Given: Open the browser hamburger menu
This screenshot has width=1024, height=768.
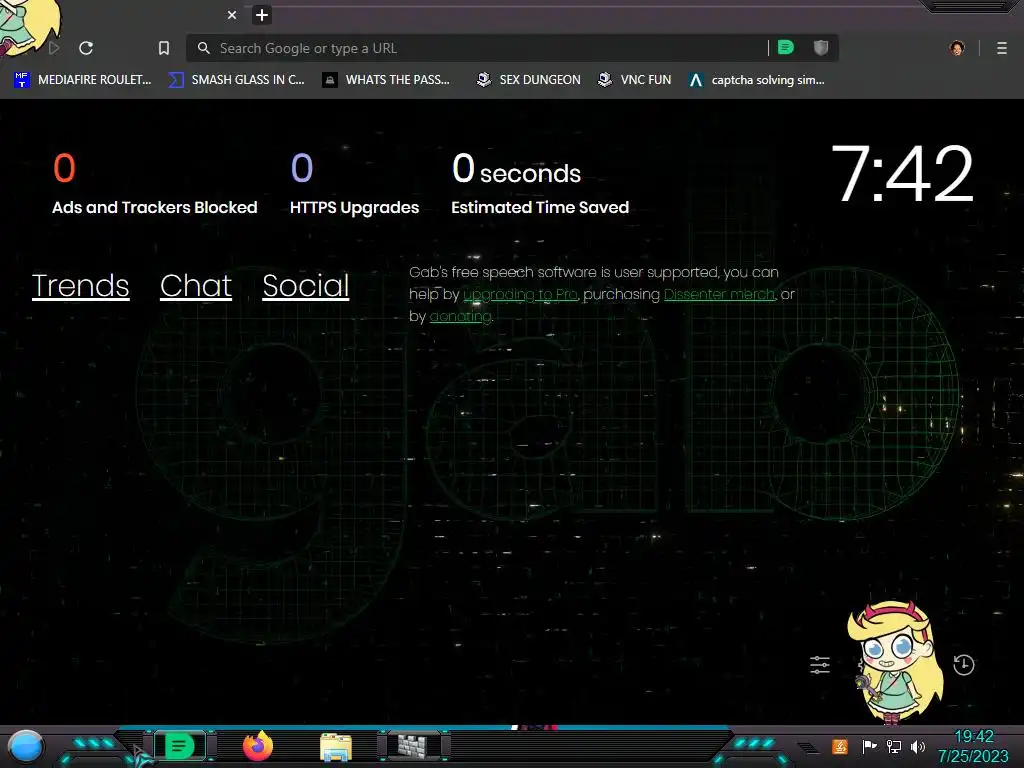Looking at the screenshot, I should tap(1002, 48).
